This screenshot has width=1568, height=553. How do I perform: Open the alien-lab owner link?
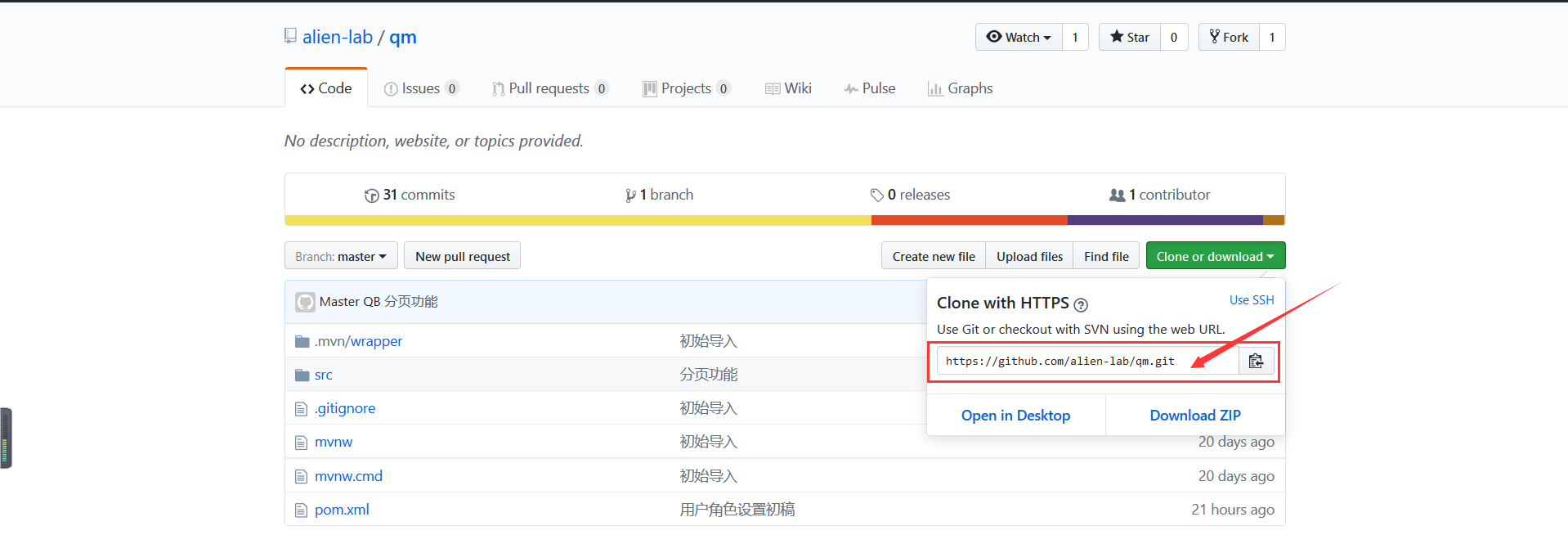click(x=337, y=37)
